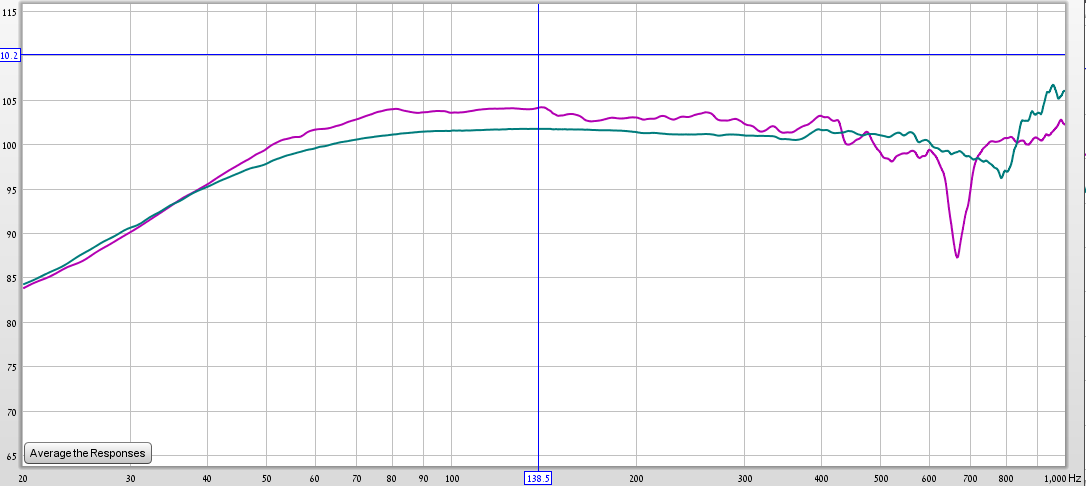Click the 200 label on frequency axis
The width and height of the screenshot is (1086, 486).
(637, 478)
